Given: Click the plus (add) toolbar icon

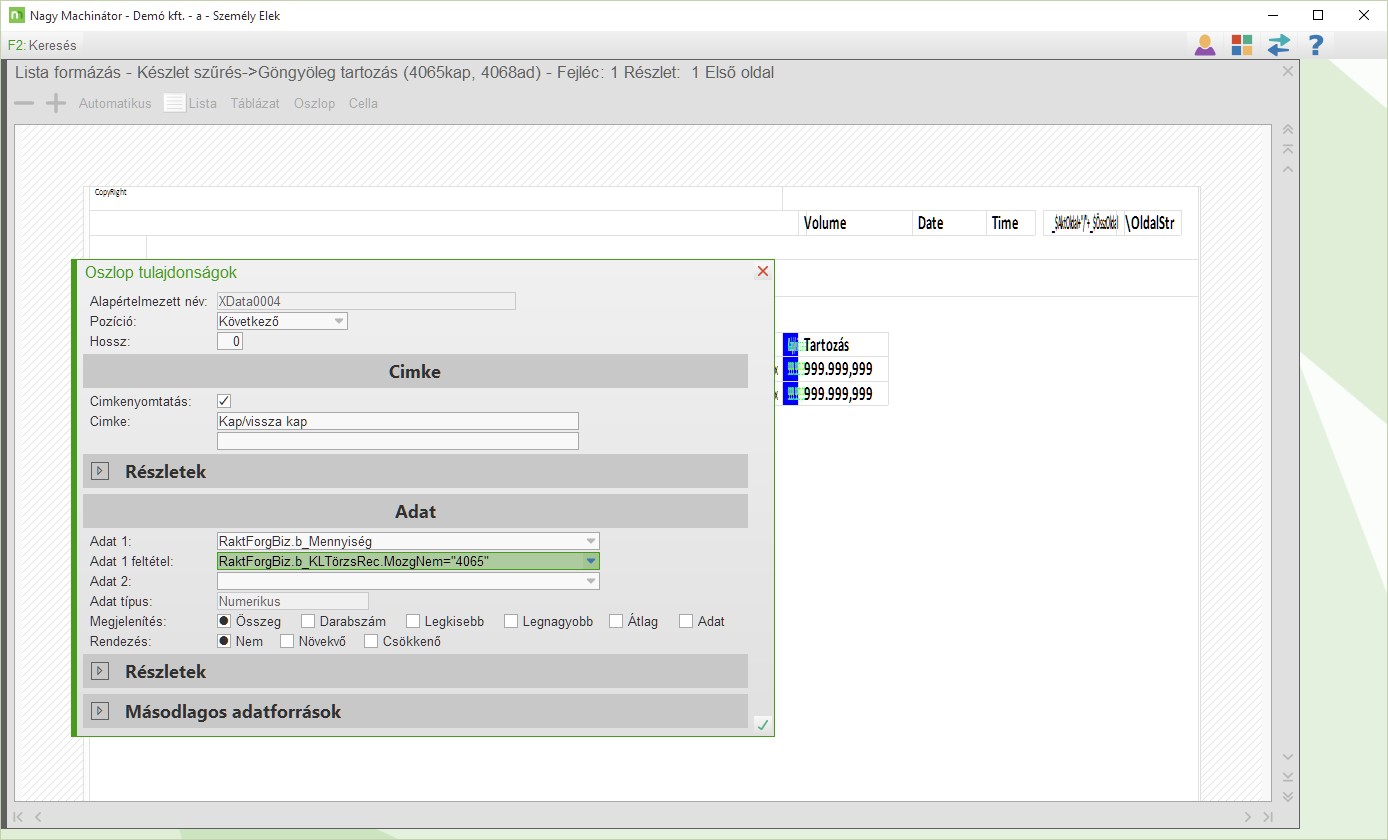Looking at the screenshot, I should (56, 103).
